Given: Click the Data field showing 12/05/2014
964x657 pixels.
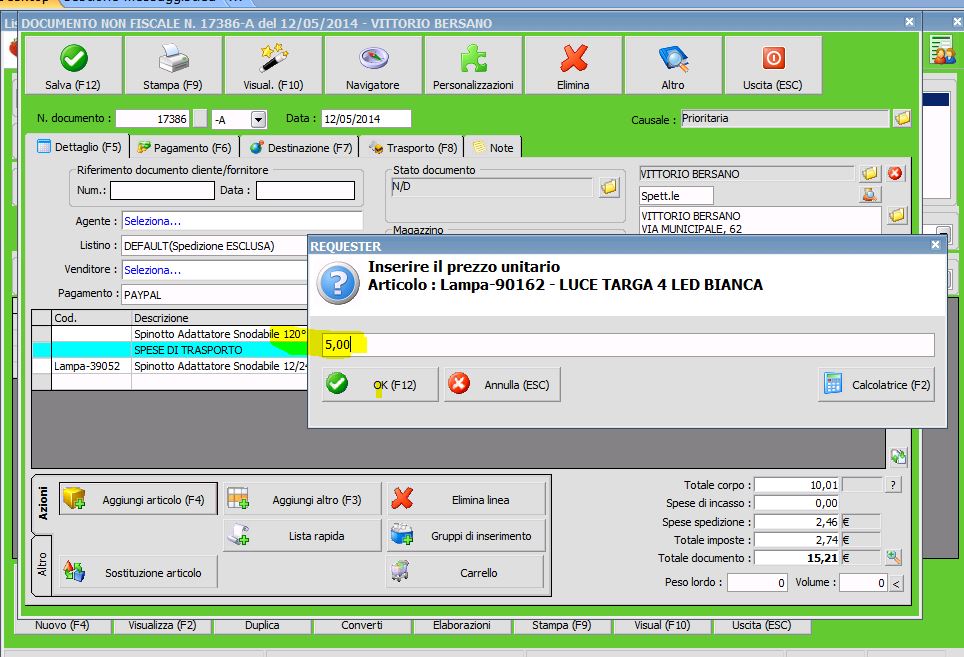Looking at the screenshot, I should click(366, 119).
